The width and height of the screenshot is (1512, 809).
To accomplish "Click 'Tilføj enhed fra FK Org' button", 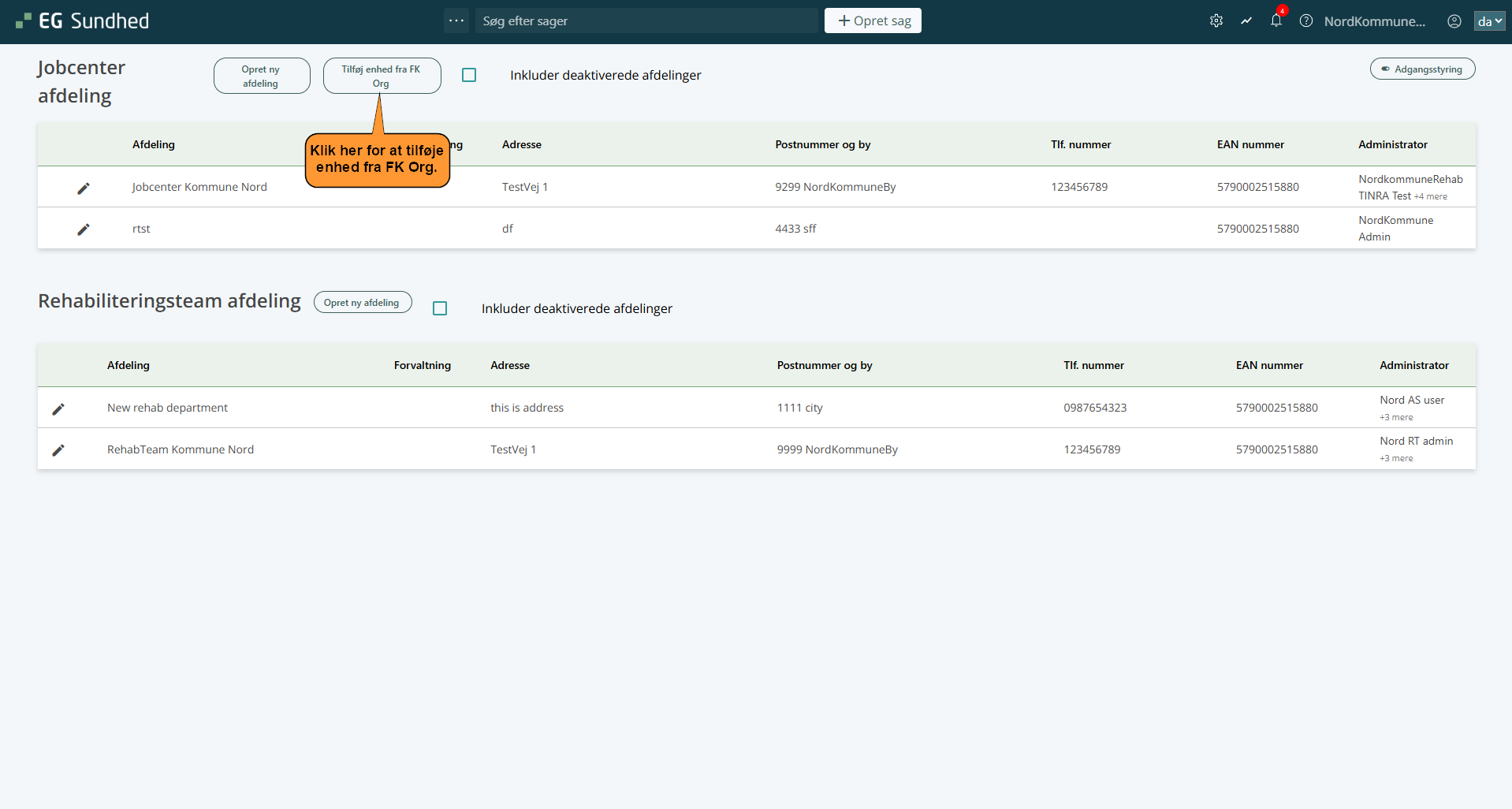I will (x=382, y=76).
